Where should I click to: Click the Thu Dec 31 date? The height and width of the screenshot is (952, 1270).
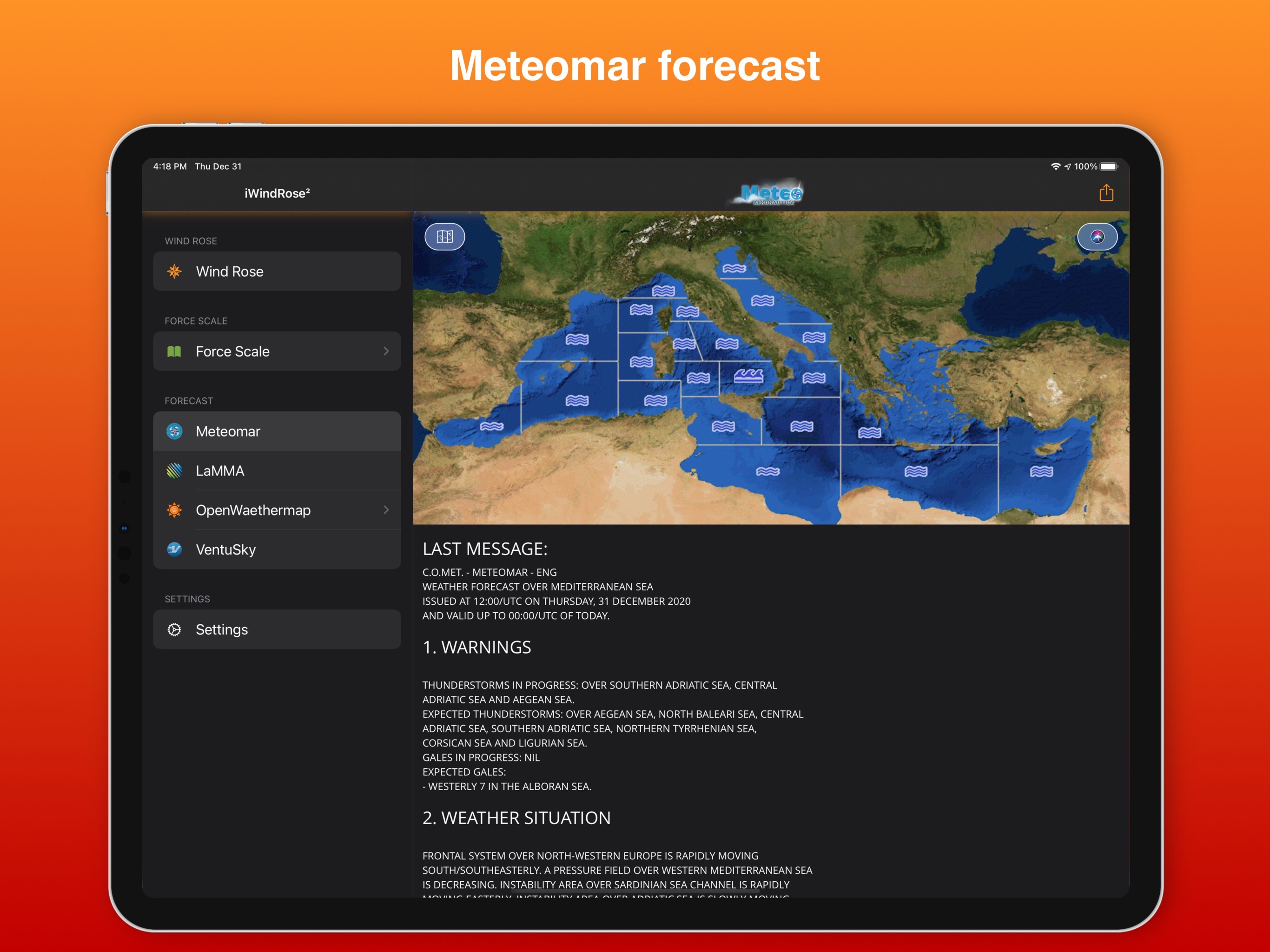coord(218,166)
